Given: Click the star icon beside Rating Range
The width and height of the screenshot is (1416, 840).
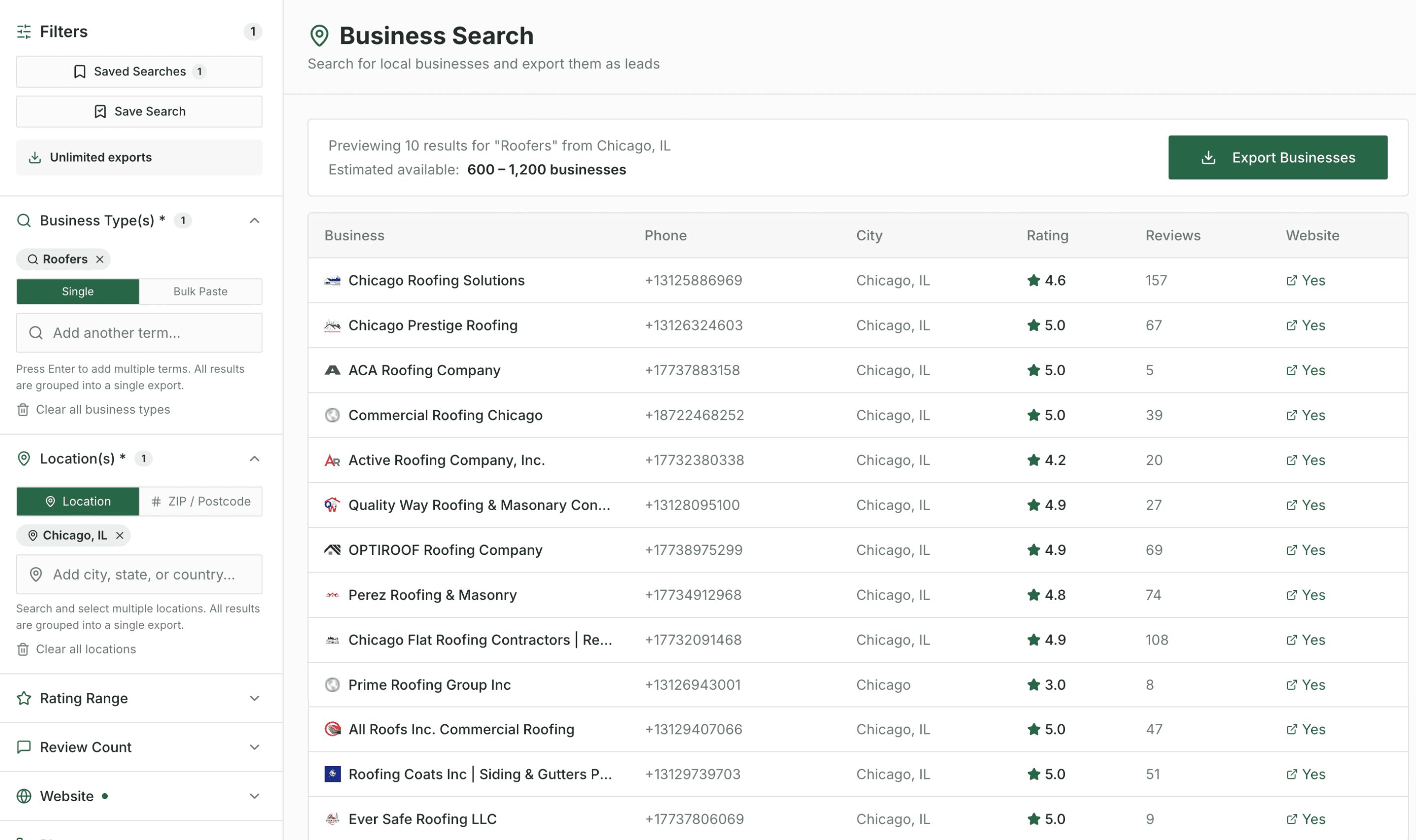Looking at the screenshot, I should tap(23, 698).
